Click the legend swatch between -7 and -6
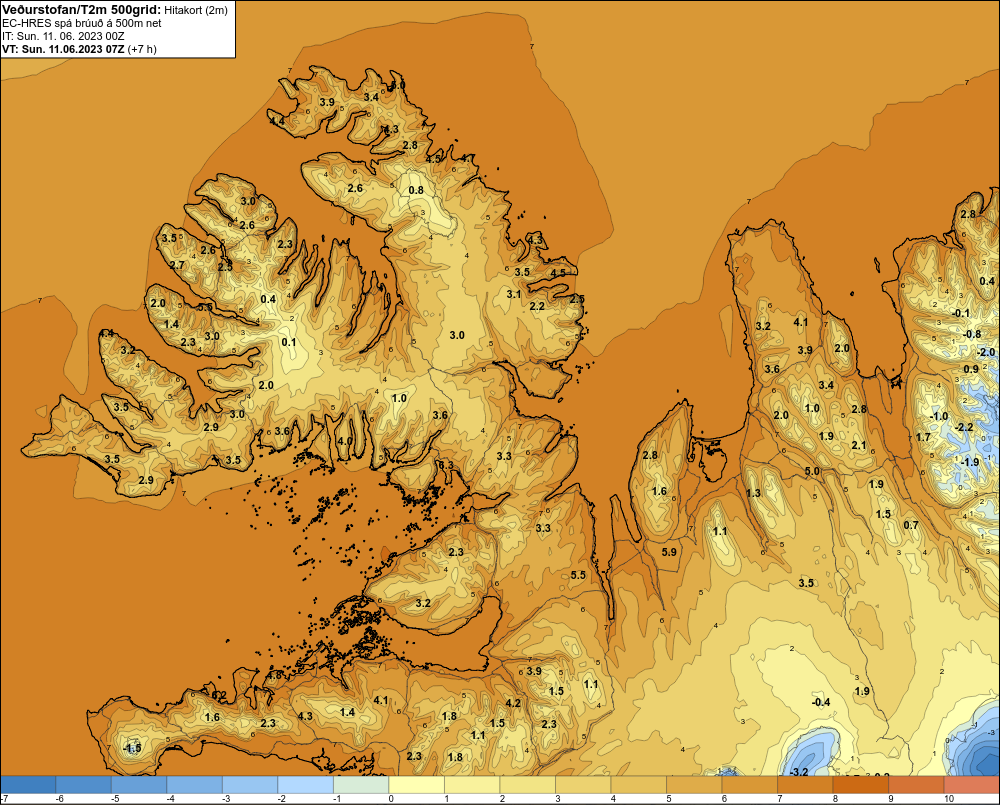Screen dimensions: 1000x805 pyautogui.click(x=28, y=785)
